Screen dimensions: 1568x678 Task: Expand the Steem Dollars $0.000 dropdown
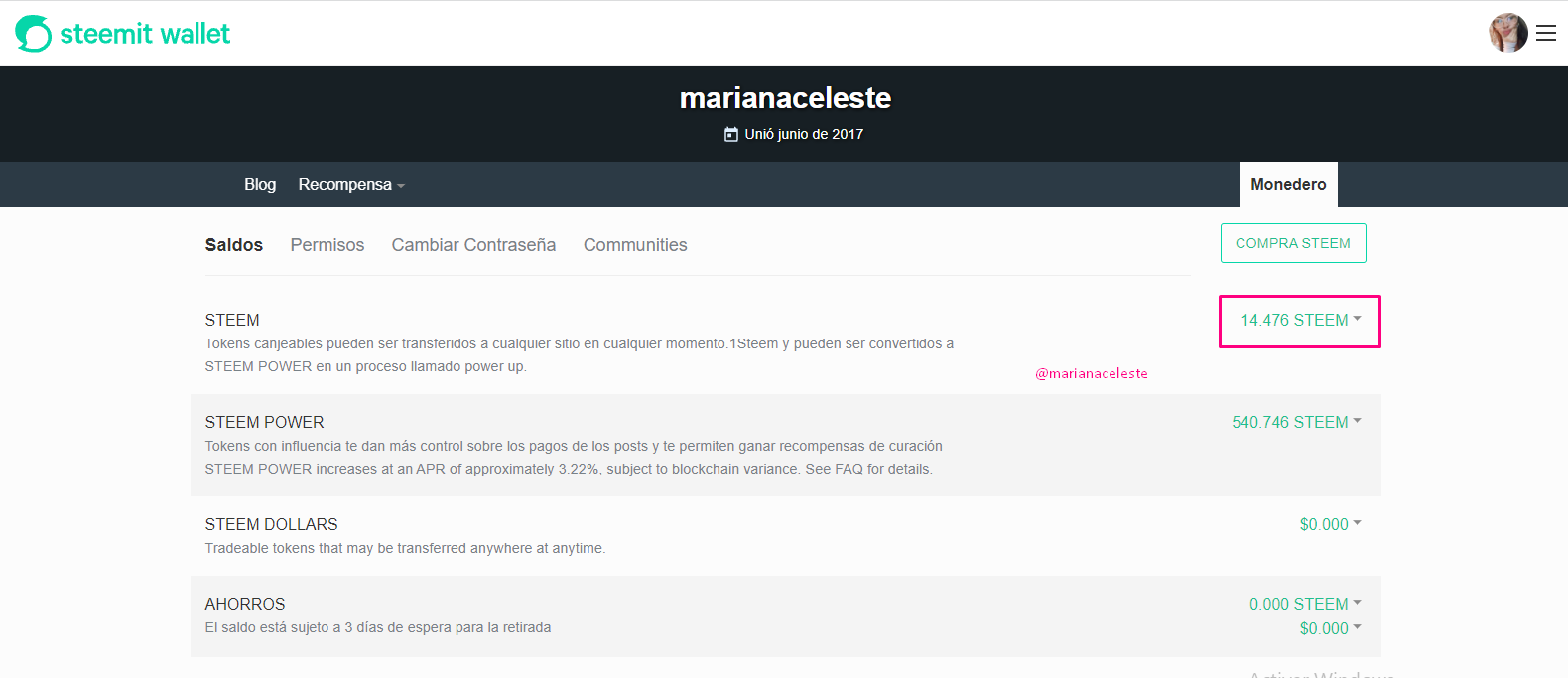(1330, 524)
